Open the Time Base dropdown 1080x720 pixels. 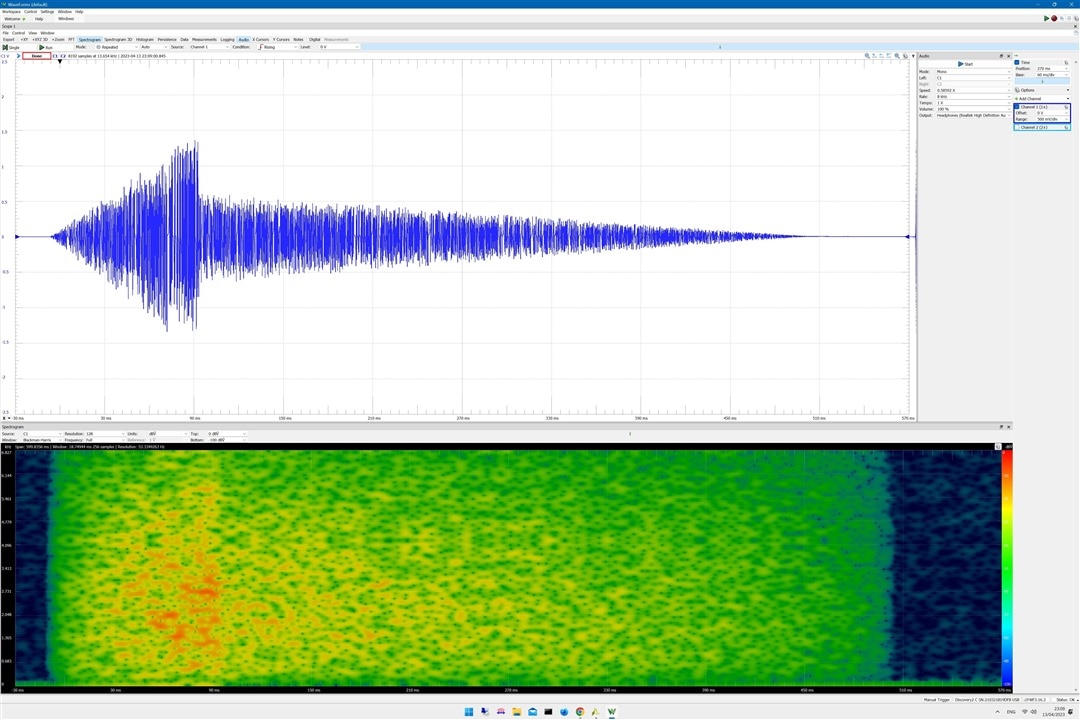click(x=1052, y=75)
